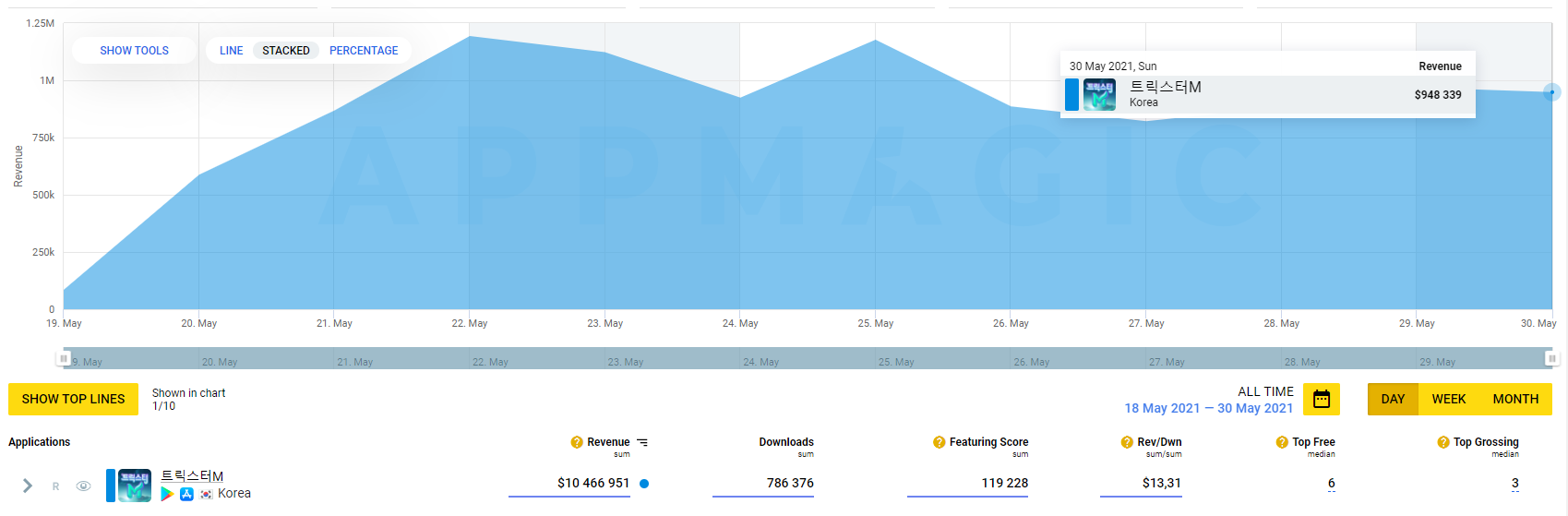Switch chart to PERCENTAGE mode
1568x516 pixels.
coord(364,51)
